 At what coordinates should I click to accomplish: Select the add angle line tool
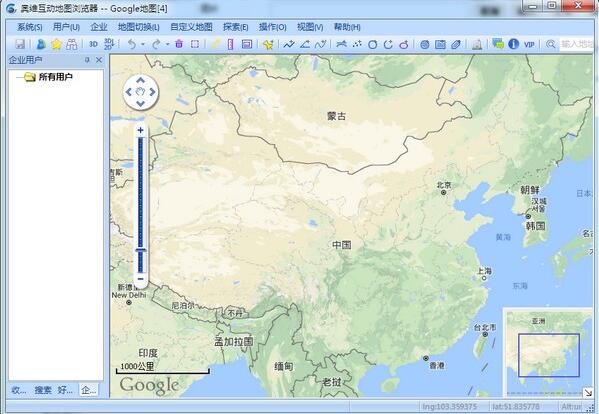pyautogui.click(x=305, y=44)
